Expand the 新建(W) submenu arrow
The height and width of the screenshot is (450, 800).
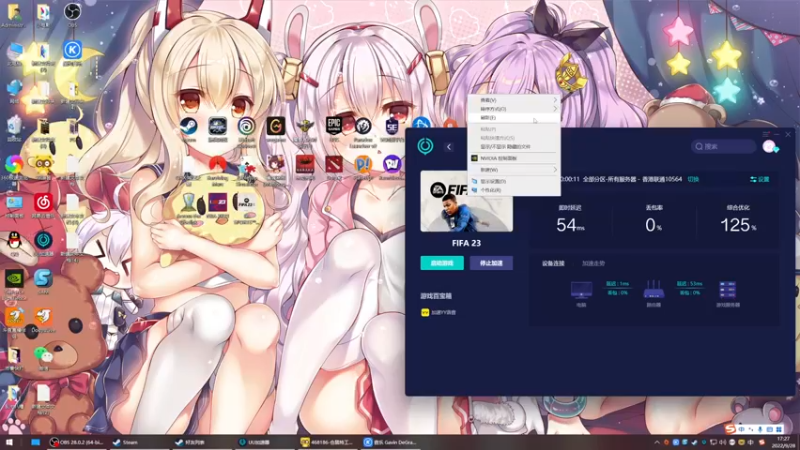pos(555,169)
